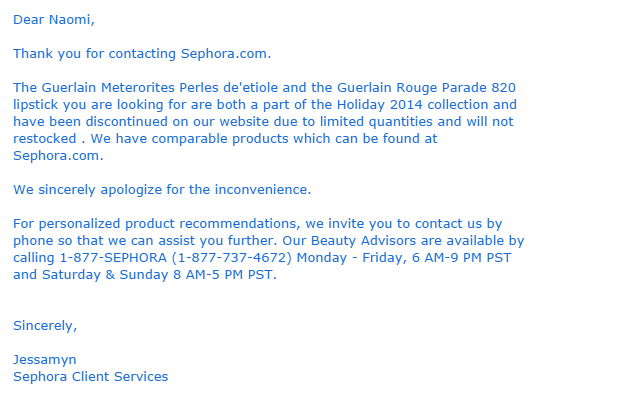The image size is (628, 411).
Task: Click the word 'discontinued' in the email body
Action: pyautogui.click(x=127, y=122)
